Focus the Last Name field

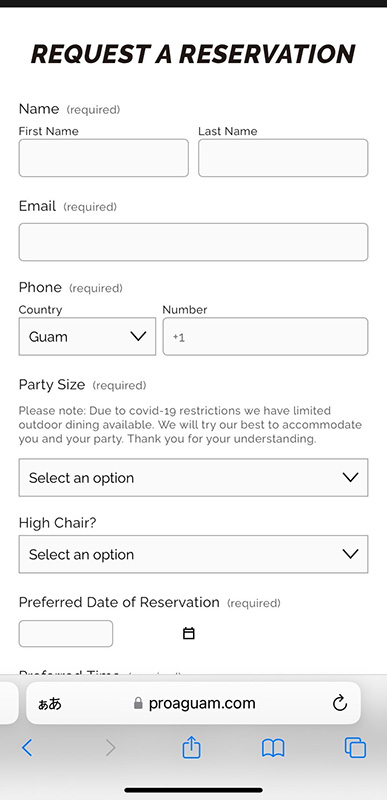tap(283, 158)
